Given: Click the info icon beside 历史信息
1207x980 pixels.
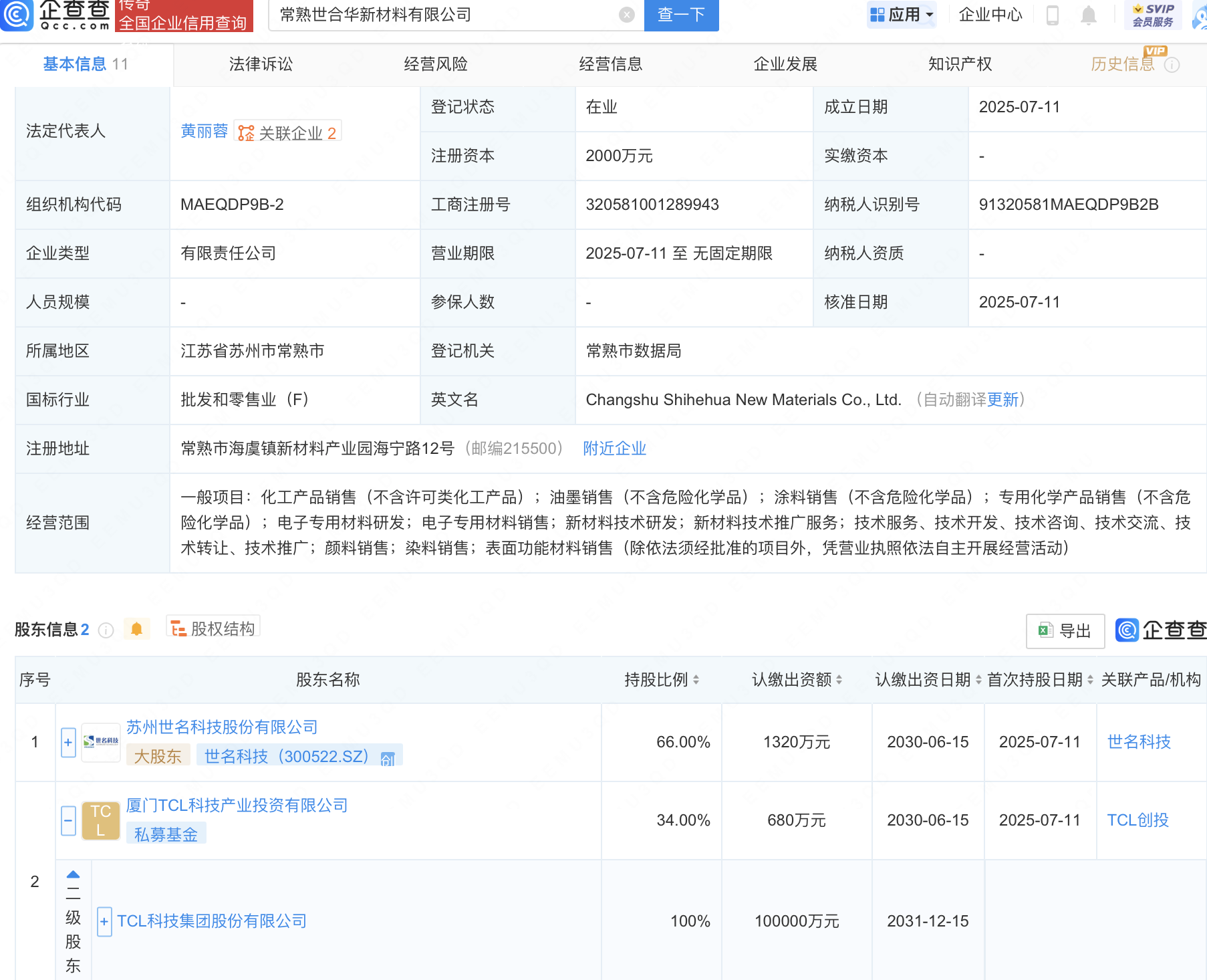Looking at the screenshot, I should [1172, 65].
